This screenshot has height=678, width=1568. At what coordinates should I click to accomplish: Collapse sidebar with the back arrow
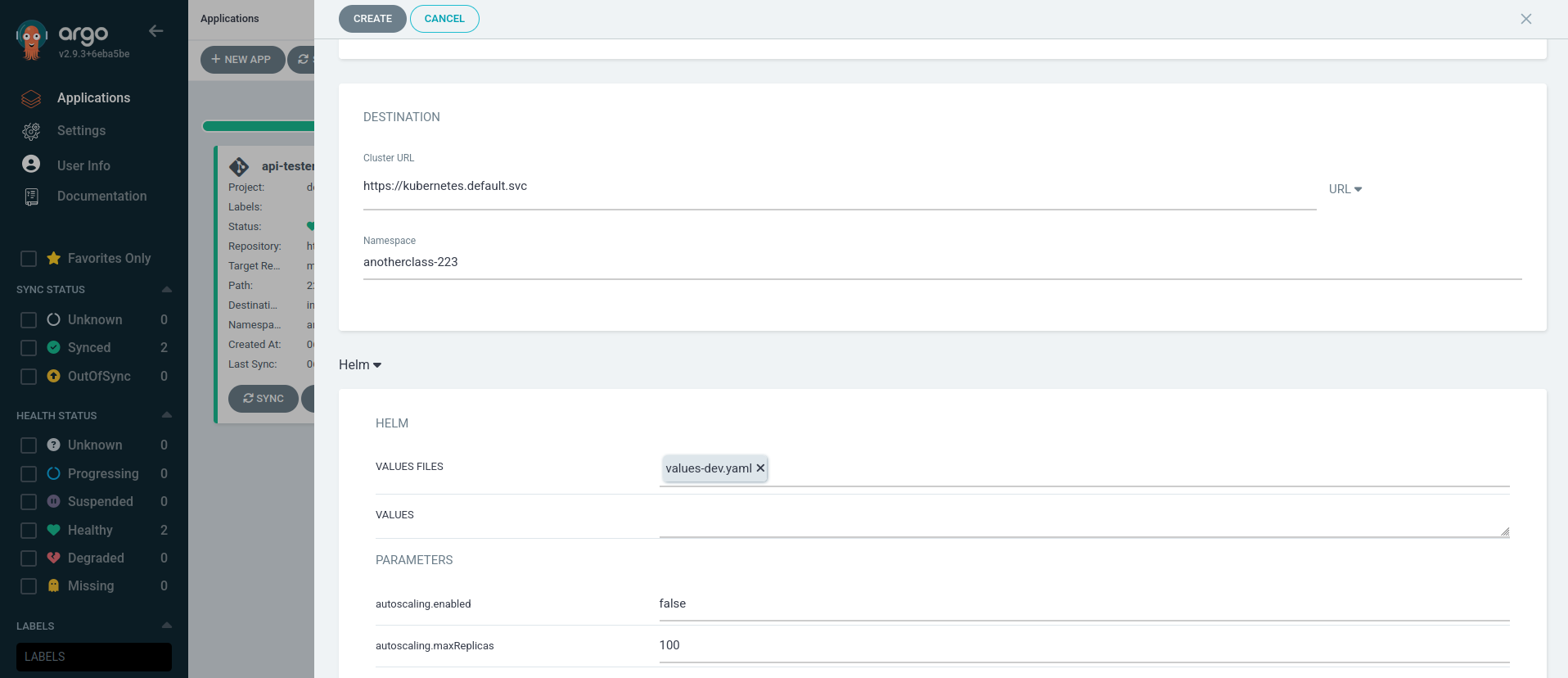[156, 31]
